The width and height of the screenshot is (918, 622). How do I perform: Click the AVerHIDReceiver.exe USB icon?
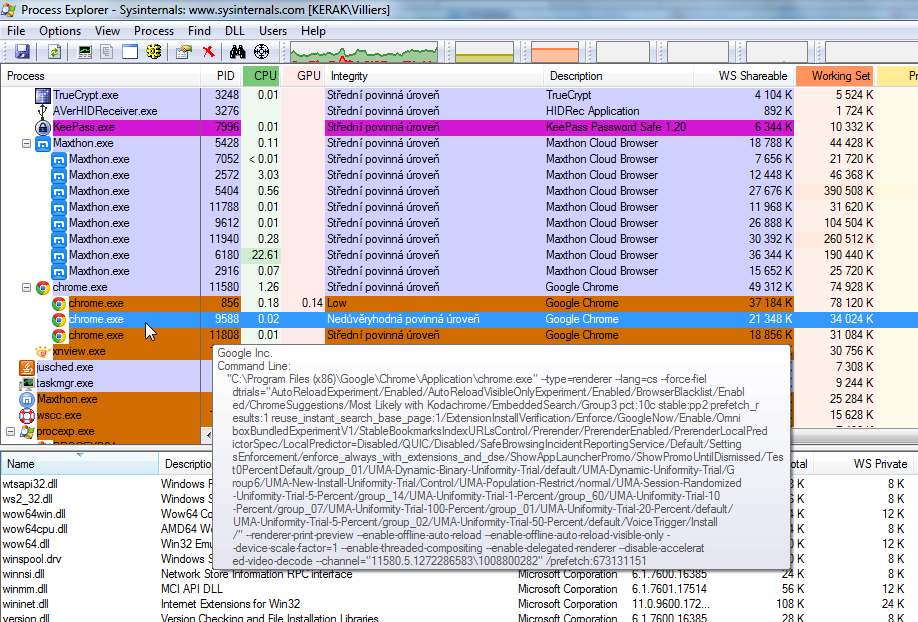tap(42, 111)
